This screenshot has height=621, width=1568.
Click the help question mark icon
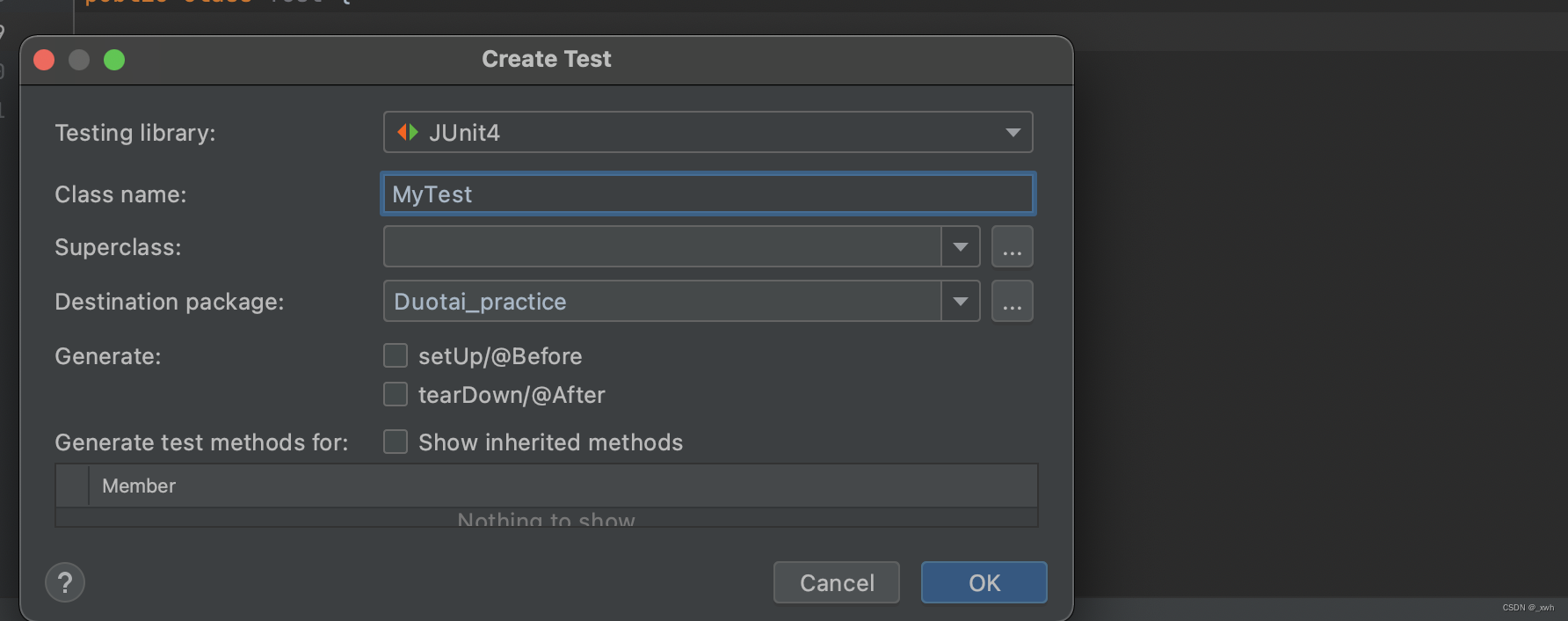pyautogui.click(x=65, y=582)
